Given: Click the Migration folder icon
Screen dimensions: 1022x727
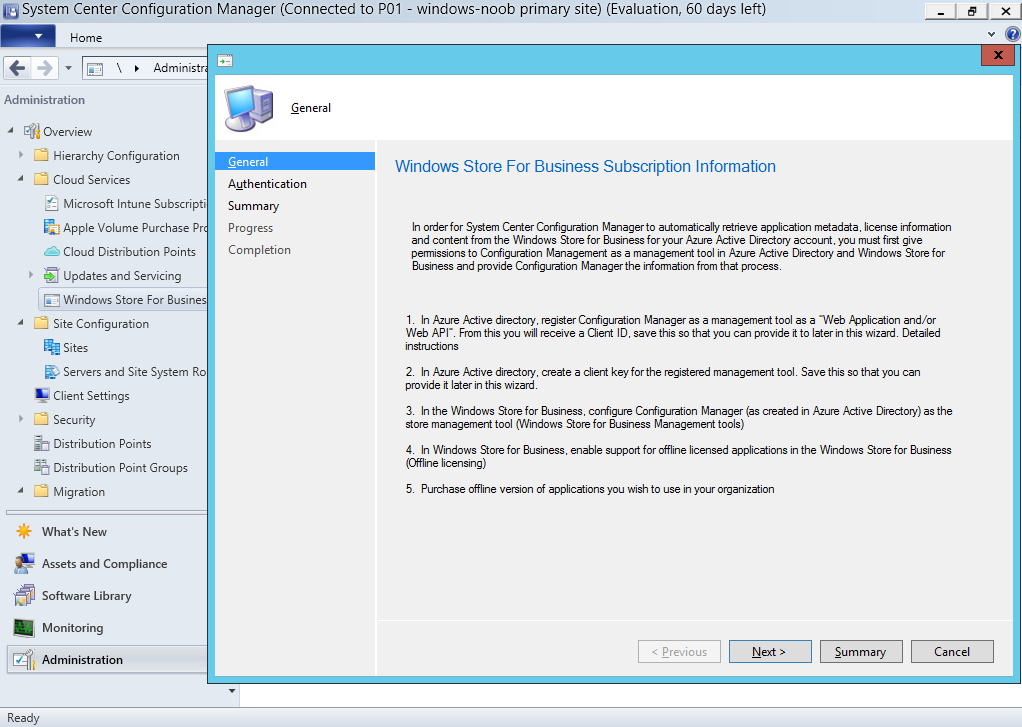Looking at the screenshot, I should 41,491.
